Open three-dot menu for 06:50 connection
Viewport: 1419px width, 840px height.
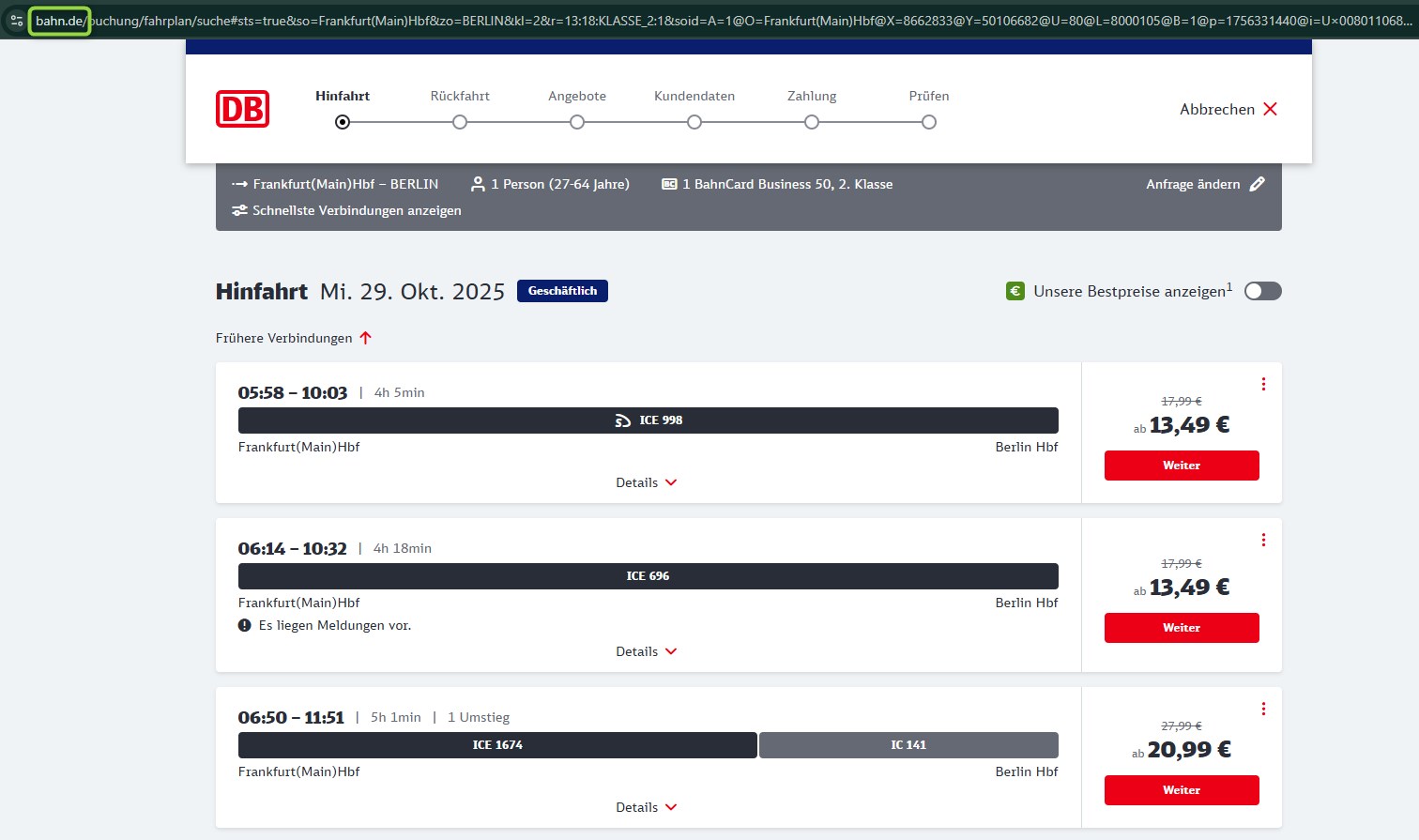(1263, 709)
